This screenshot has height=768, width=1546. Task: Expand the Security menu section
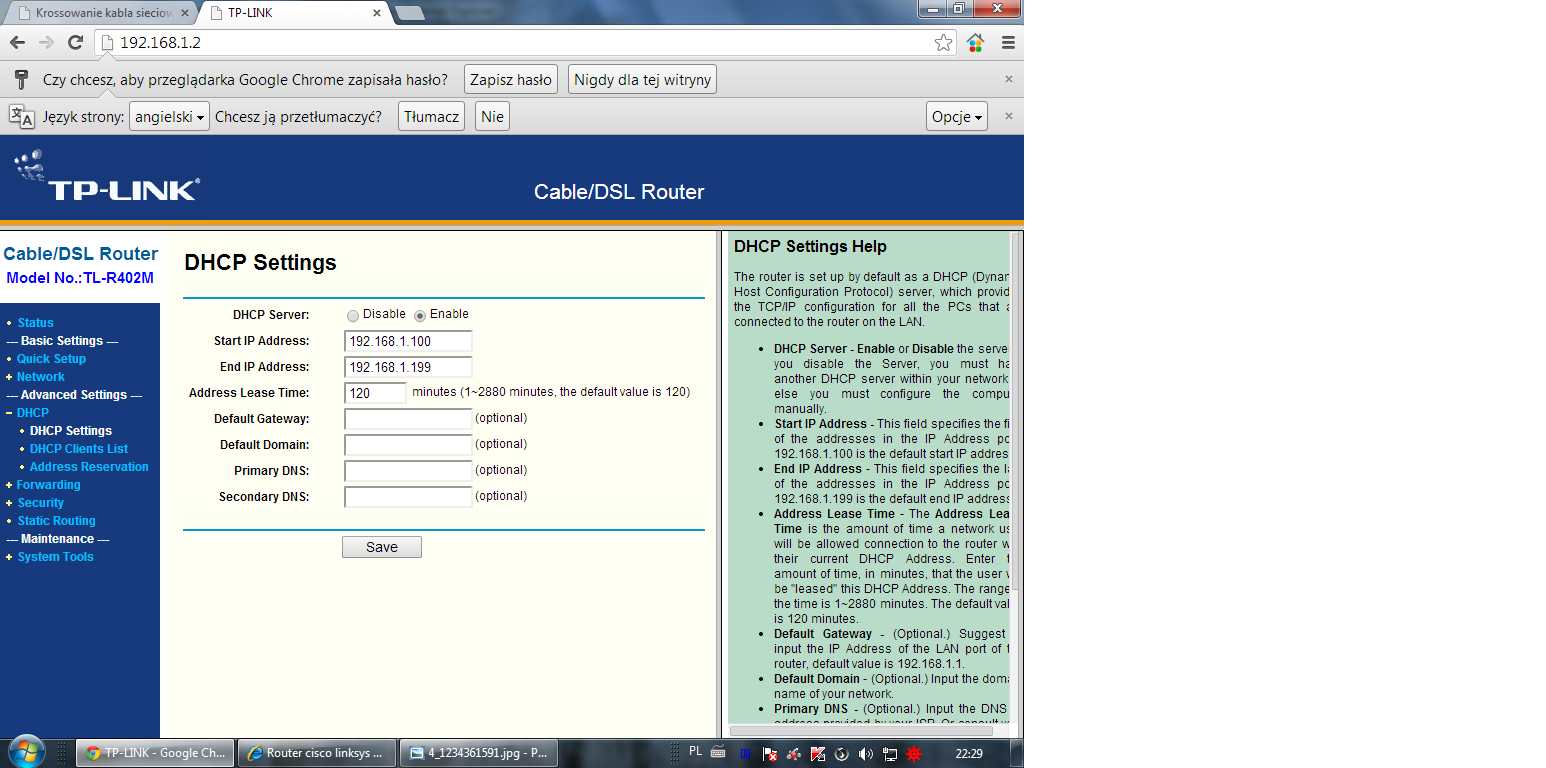coord(40,503)
